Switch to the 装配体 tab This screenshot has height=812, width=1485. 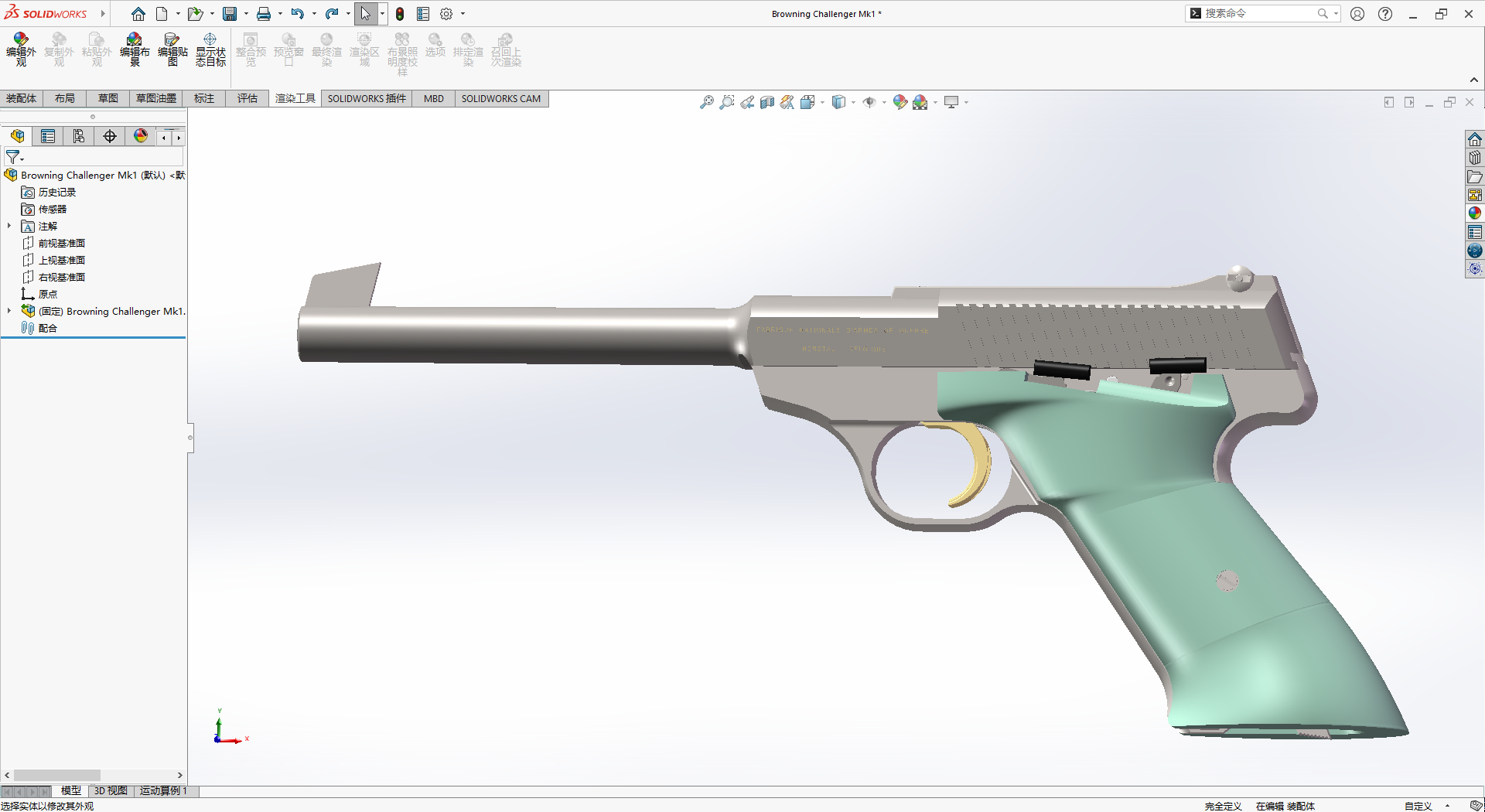[21, 98]
